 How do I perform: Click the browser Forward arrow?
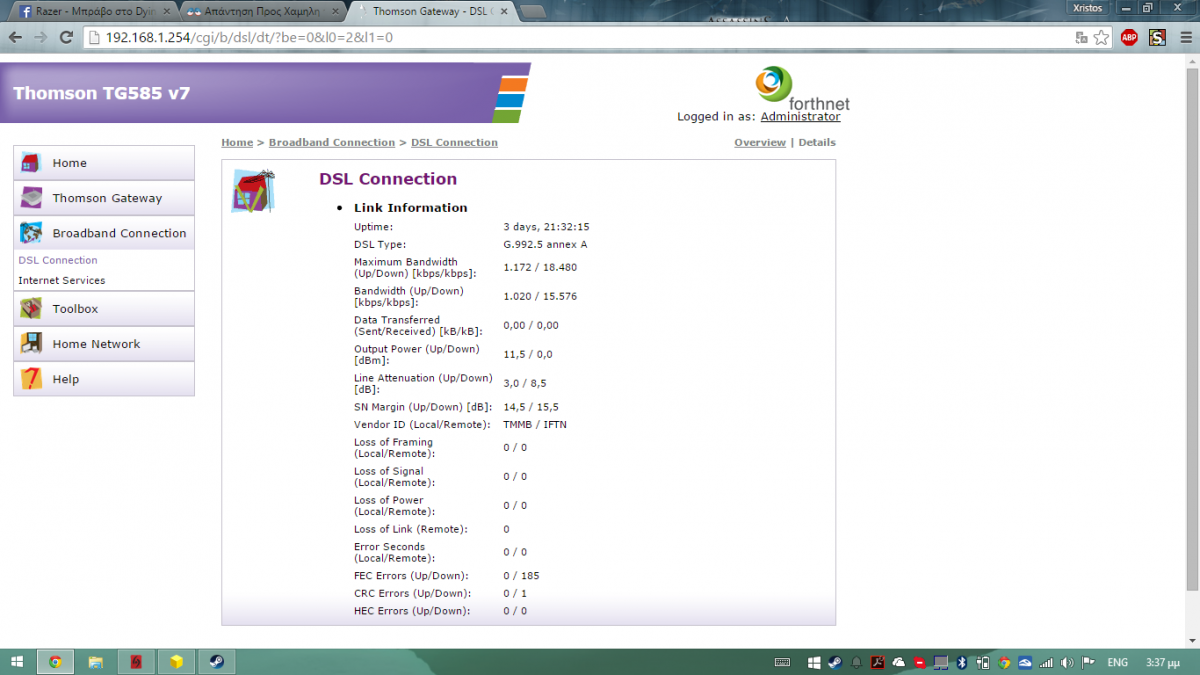pyautogui.click(x=41, y=37)
